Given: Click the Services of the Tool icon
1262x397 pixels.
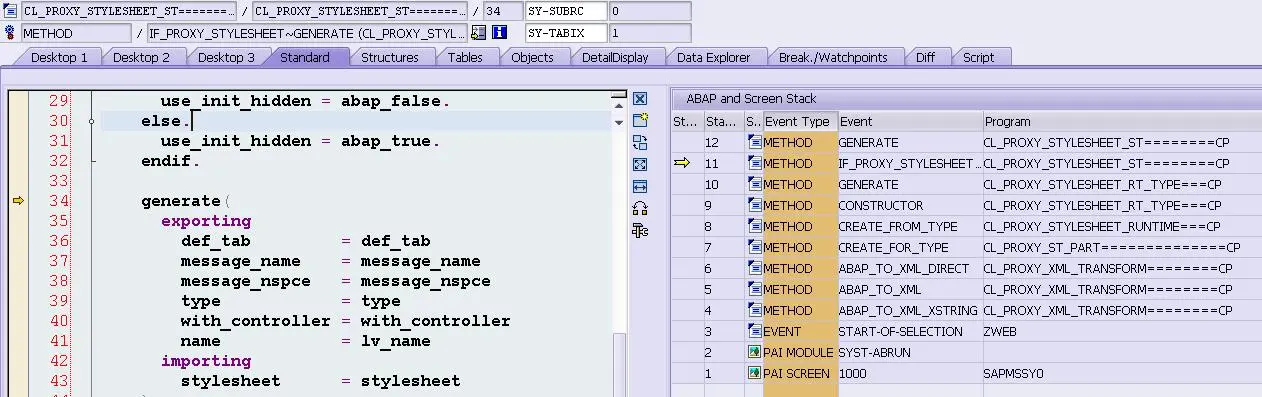Looking at the screenshot, I should click(x=640, y=208).
